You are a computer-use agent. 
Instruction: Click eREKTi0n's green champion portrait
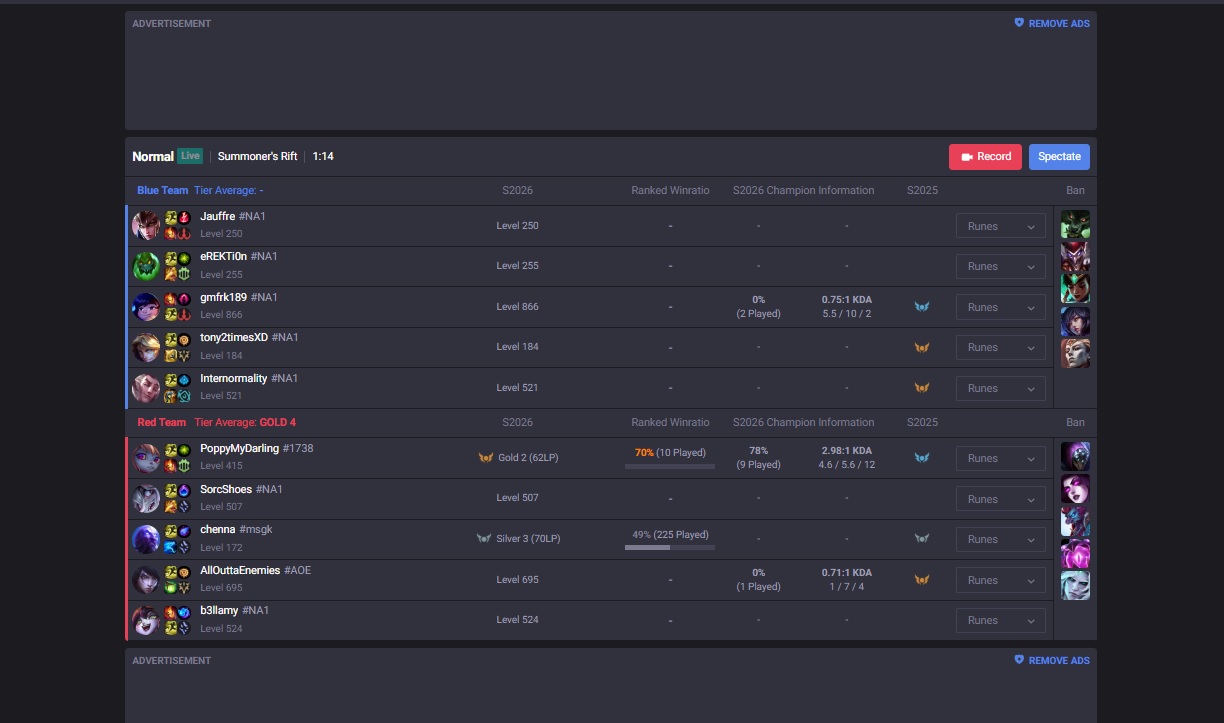pyautogui.click(x=146, y=265)
